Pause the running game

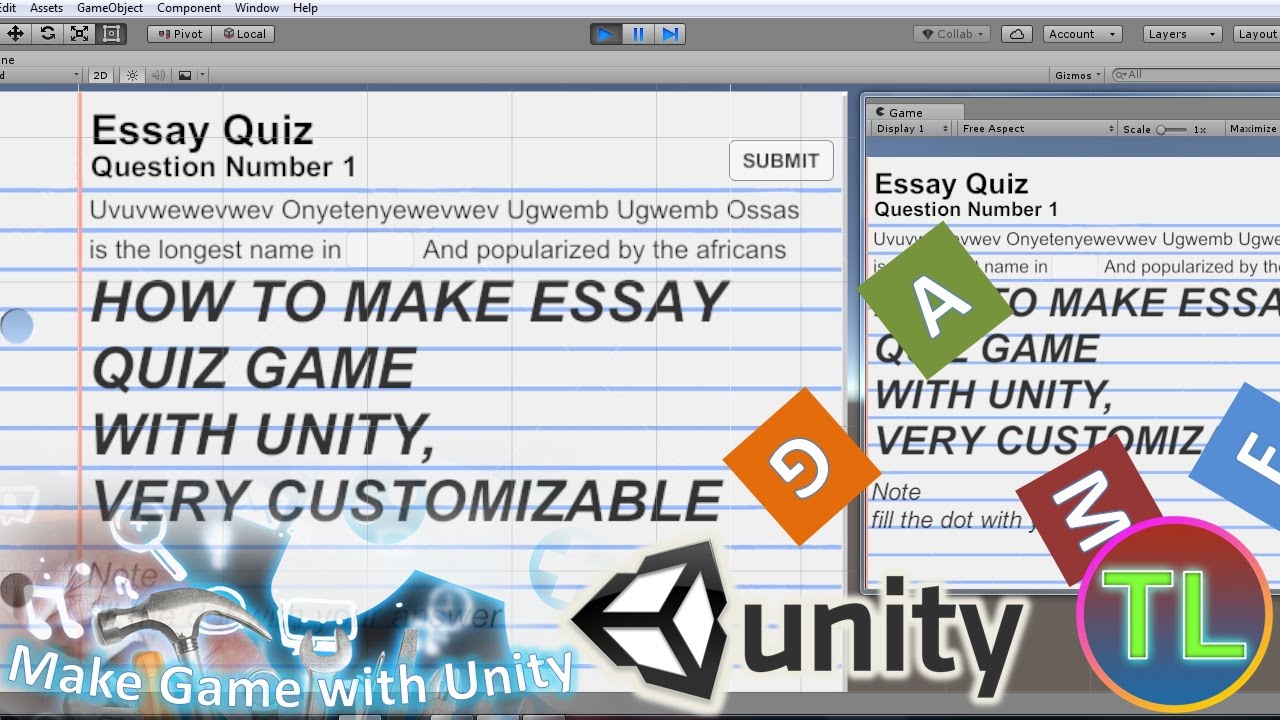(x=638, y=34)
